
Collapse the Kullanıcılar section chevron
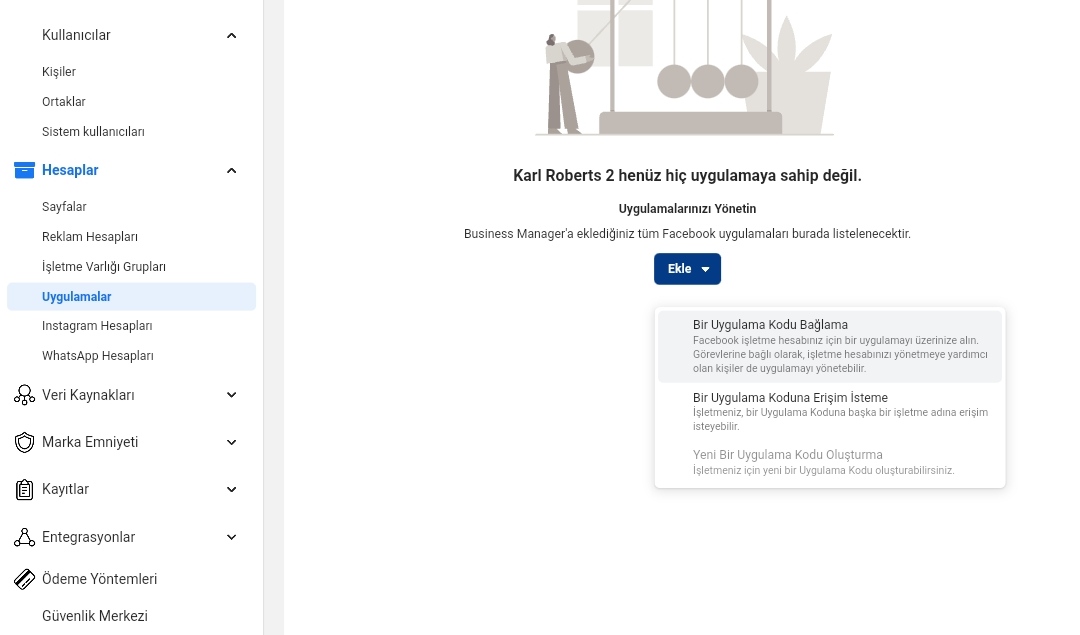231,35
